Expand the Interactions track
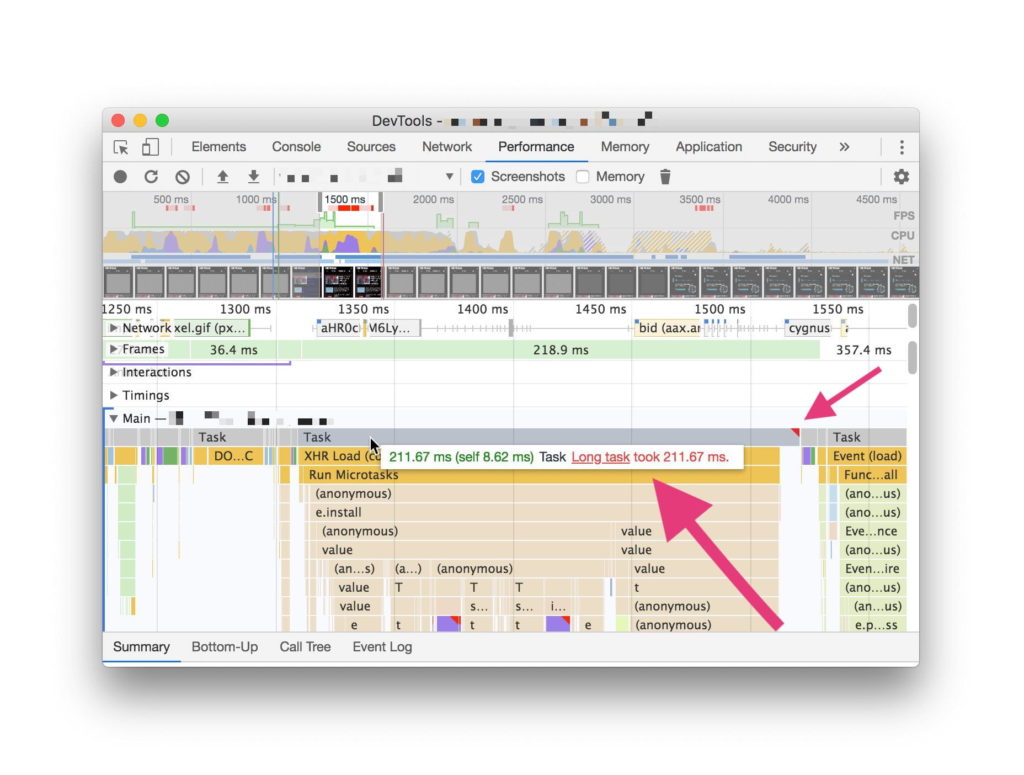 (114, 372)
